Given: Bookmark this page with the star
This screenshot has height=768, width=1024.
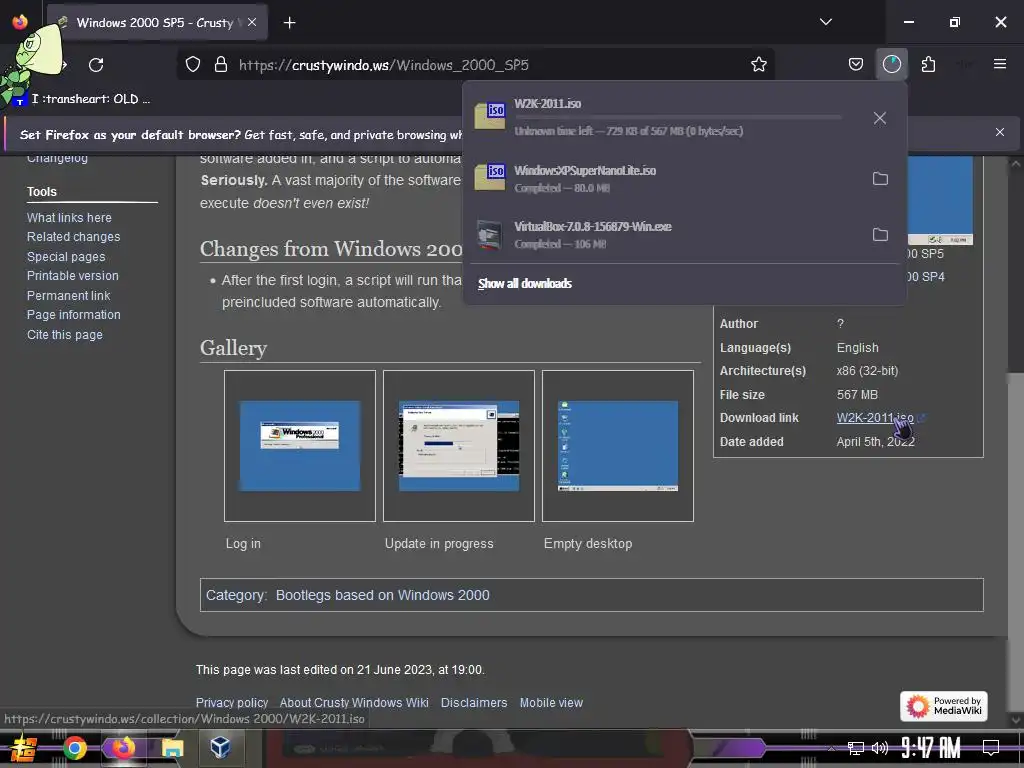Looking at the screenshot, I should (758, 65).
